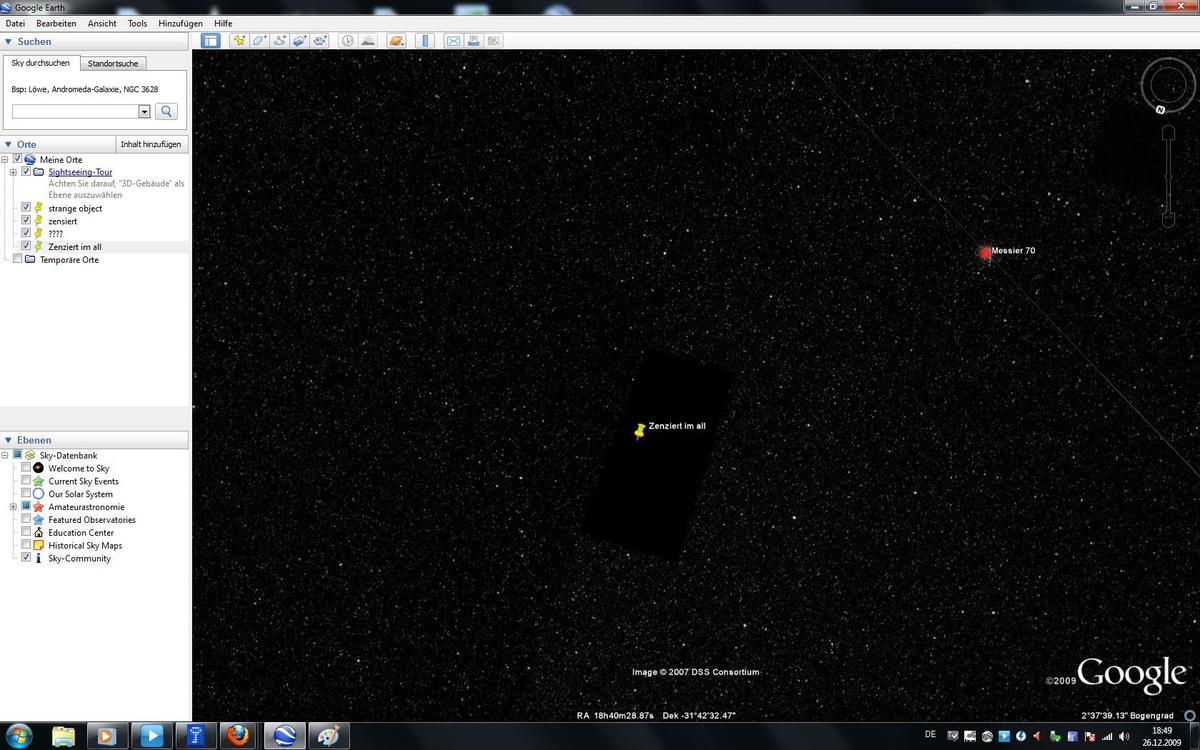Viewport: 1200px width, 750px height.
Task: Open the Ansicht menu
Action: [x=102, y=23]
